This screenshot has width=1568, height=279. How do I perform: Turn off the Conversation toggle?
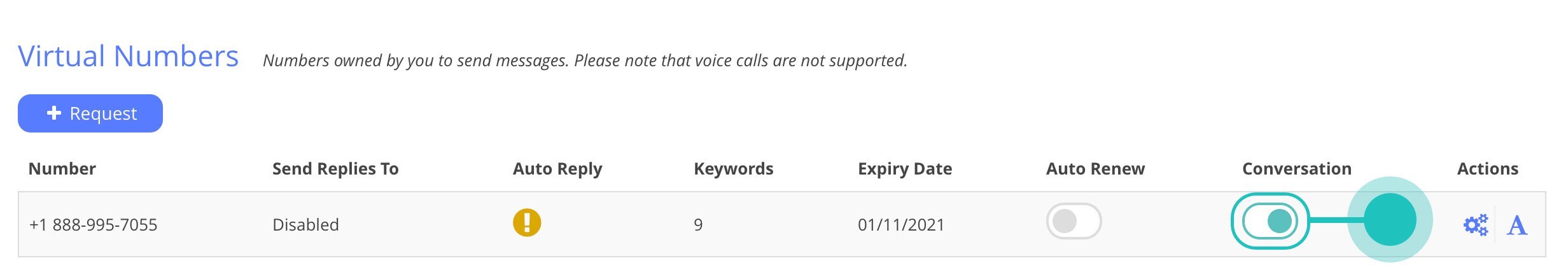click(x=1270, y=221)
